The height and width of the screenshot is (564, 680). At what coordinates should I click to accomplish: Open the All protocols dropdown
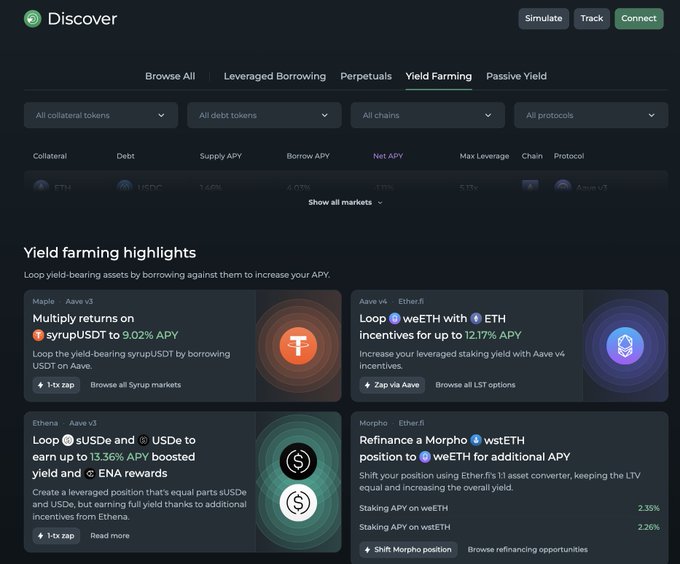591,115
